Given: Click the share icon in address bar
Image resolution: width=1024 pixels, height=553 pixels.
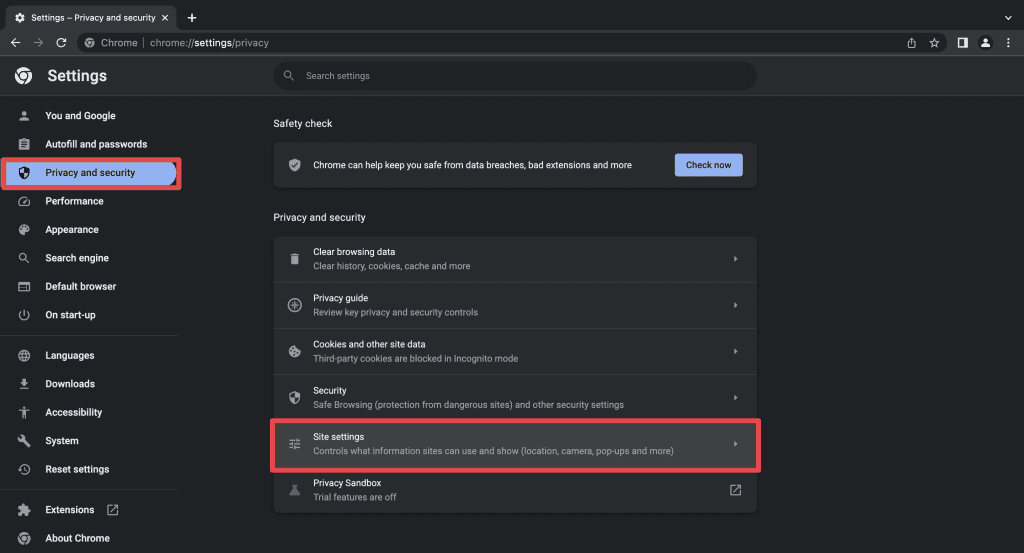Looking at the screenshot, I should coord(911,43).
